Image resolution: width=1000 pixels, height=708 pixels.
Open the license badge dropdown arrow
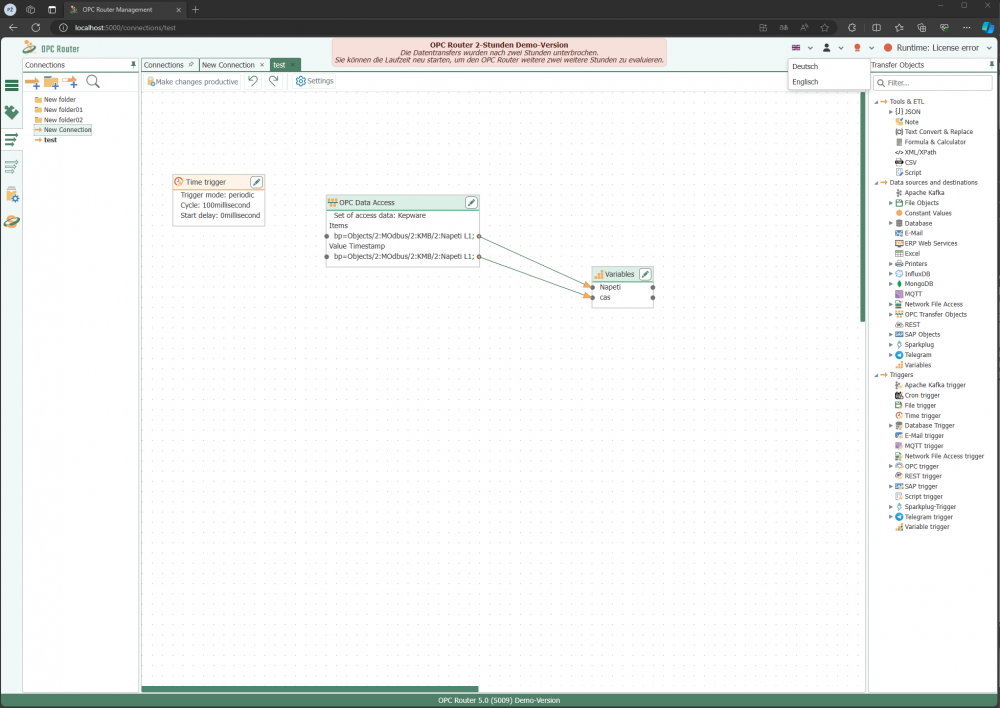[871, 48]
